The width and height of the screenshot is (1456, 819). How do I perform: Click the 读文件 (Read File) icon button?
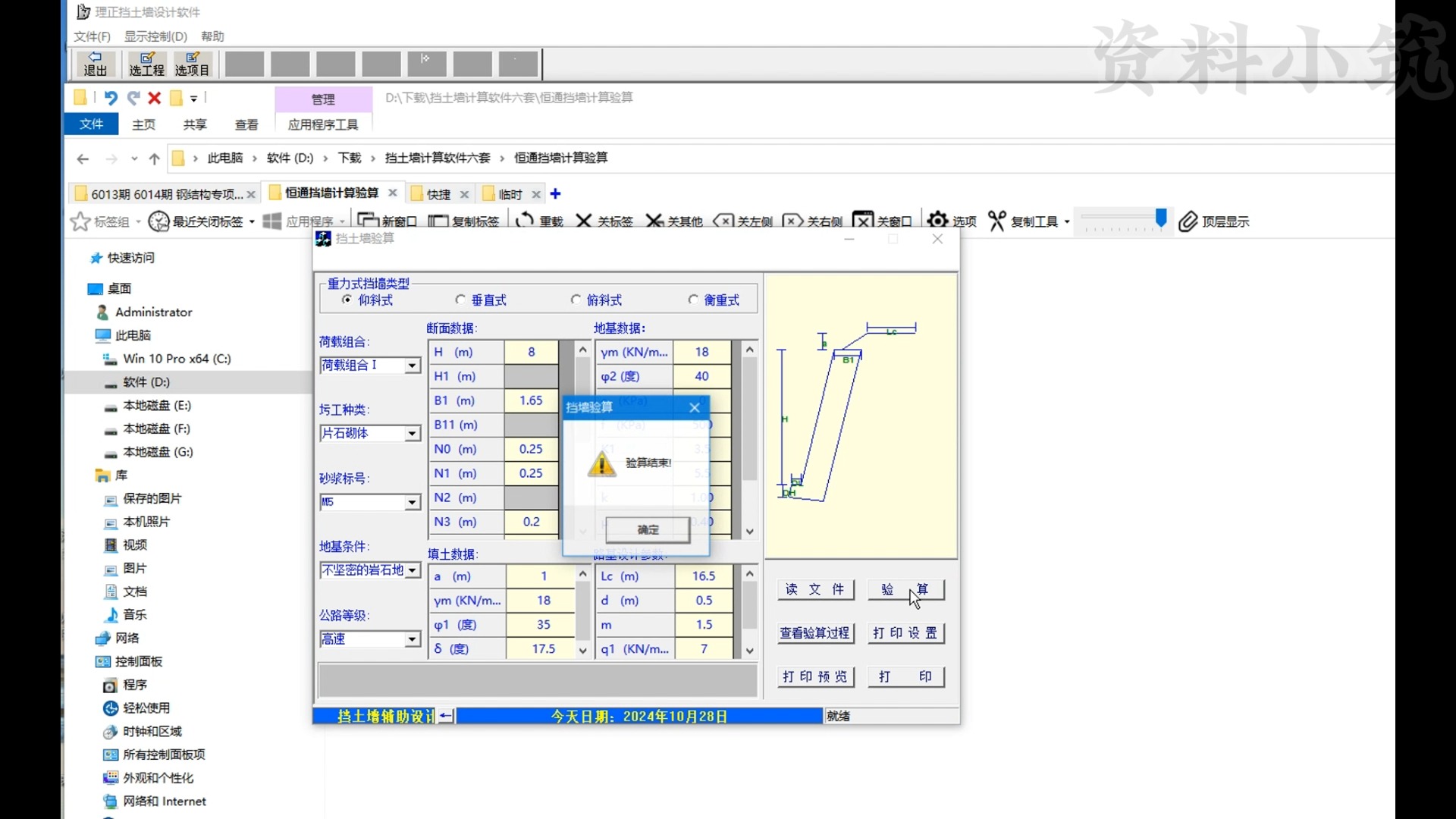coord(813,588)
